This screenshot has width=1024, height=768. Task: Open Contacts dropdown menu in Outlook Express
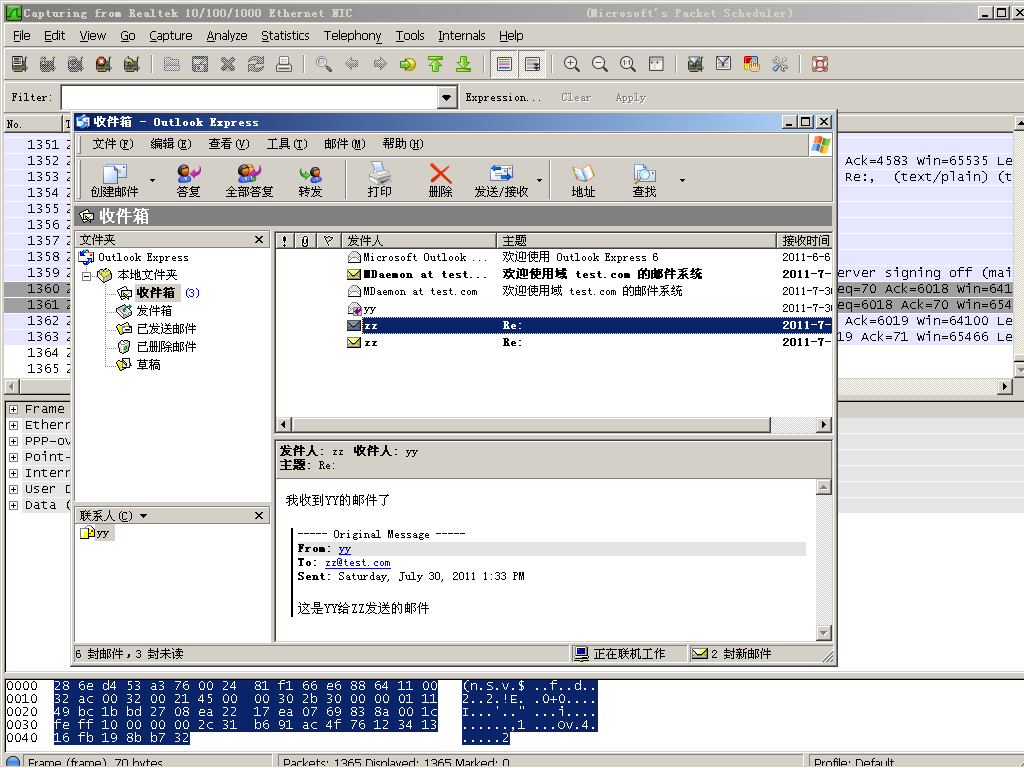click(x=144, y=516)
